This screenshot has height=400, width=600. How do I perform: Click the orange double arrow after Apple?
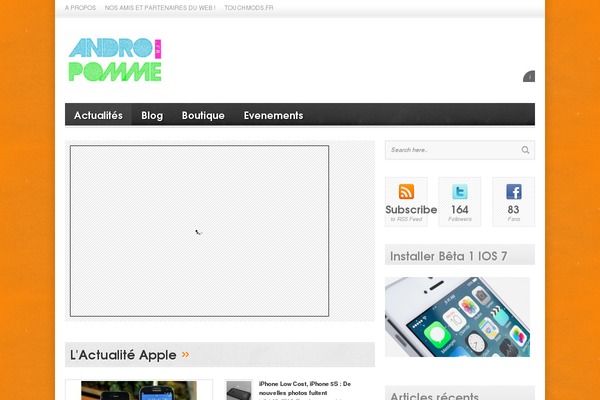(x=186, y=354)
